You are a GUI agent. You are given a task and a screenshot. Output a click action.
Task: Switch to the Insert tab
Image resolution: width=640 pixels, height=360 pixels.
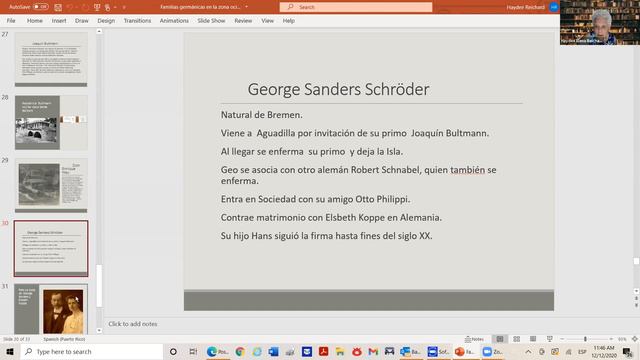[x=59, y=20]
